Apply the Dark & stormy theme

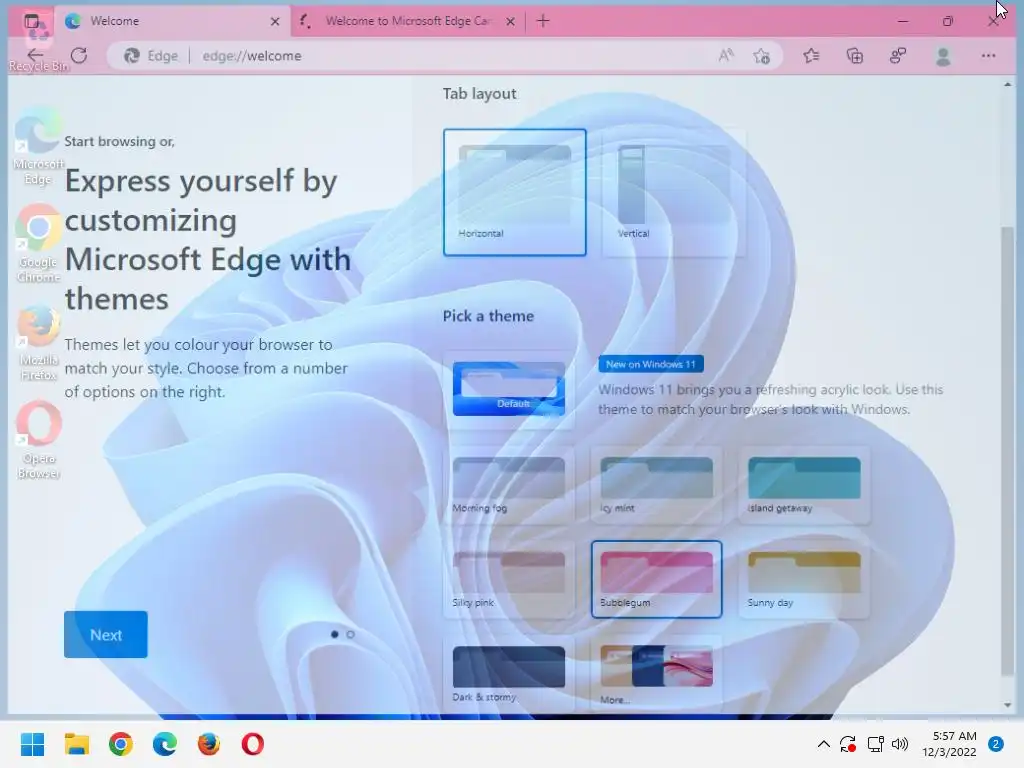click(x=509, y=674)
